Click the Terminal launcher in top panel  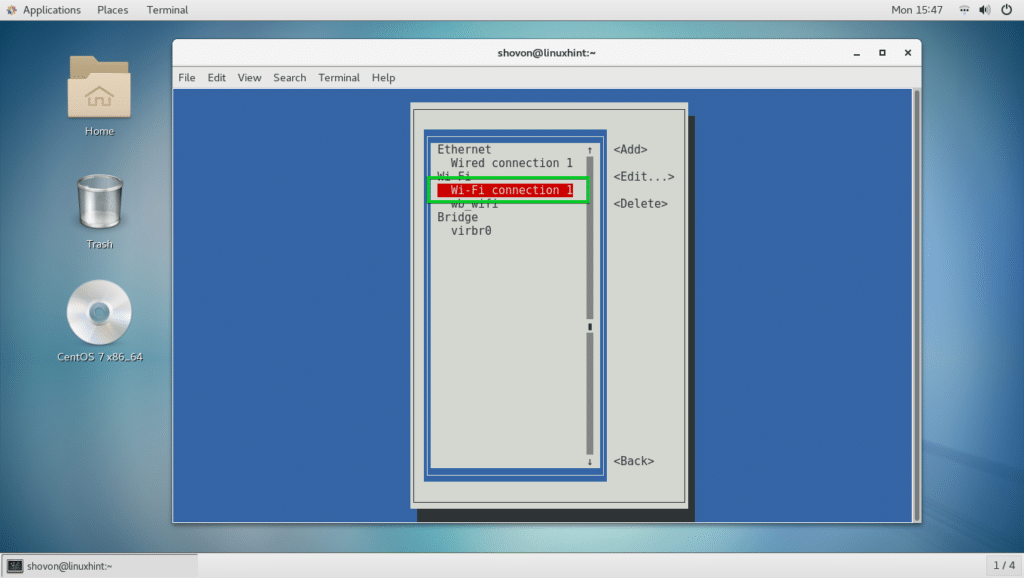click(166, 9)
